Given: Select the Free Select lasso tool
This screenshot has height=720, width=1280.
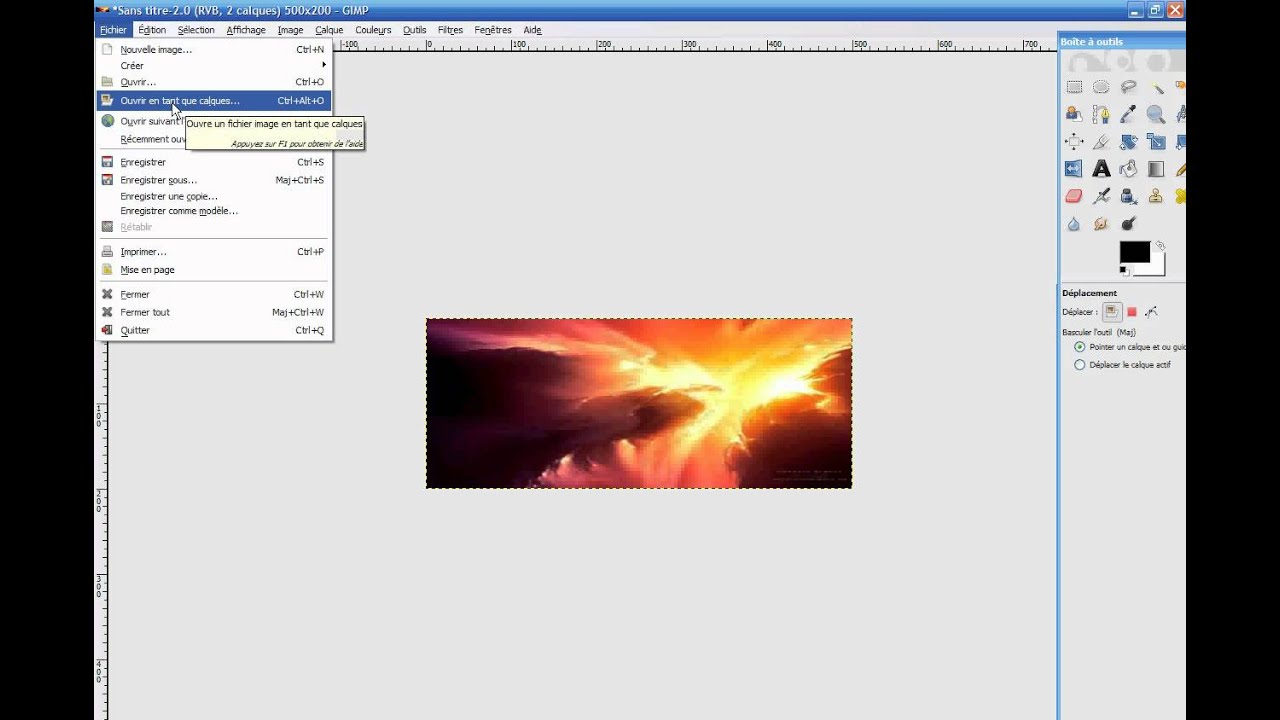Looking at the screenshot, I should point(1129,87).
